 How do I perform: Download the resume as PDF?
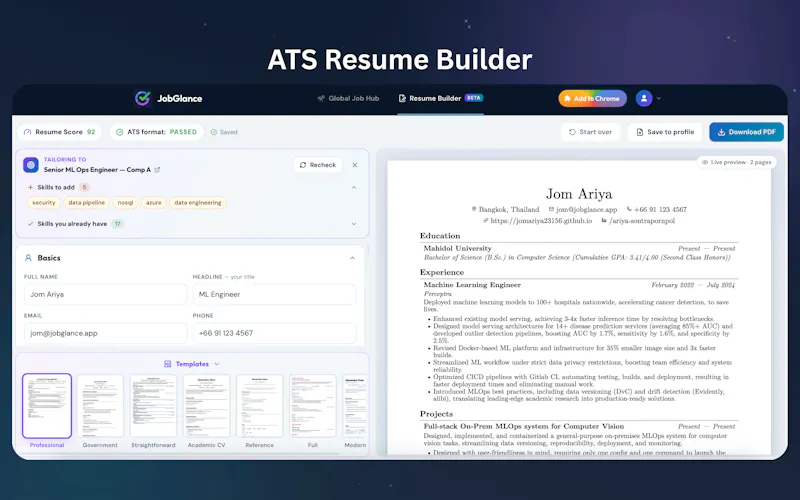tap(746, 132)
